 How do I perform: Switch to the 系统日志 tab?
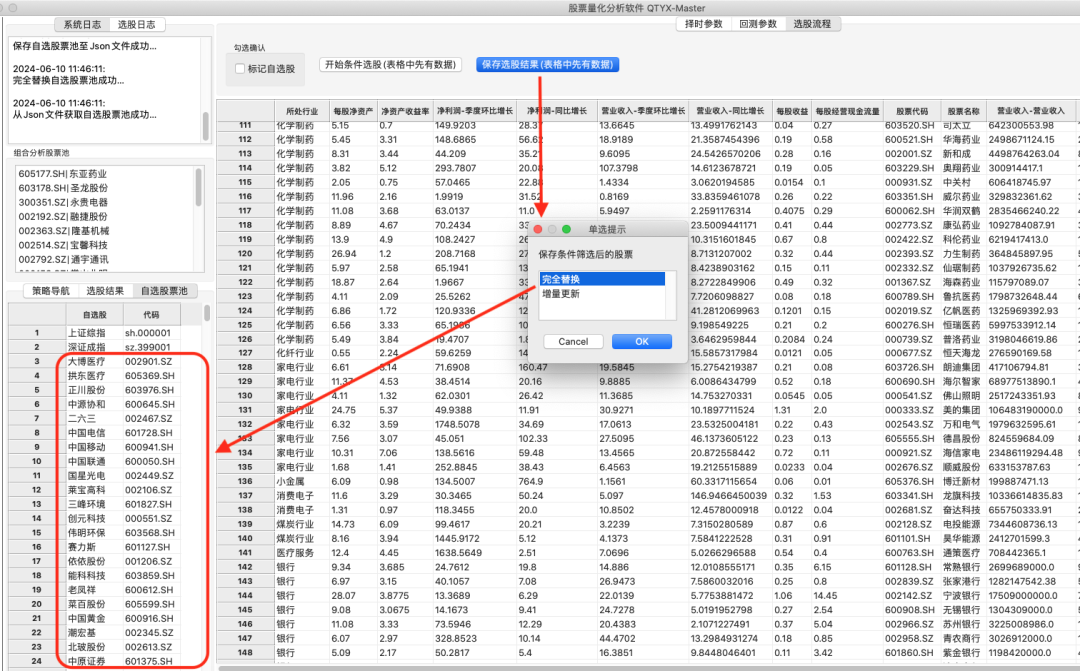87,24
